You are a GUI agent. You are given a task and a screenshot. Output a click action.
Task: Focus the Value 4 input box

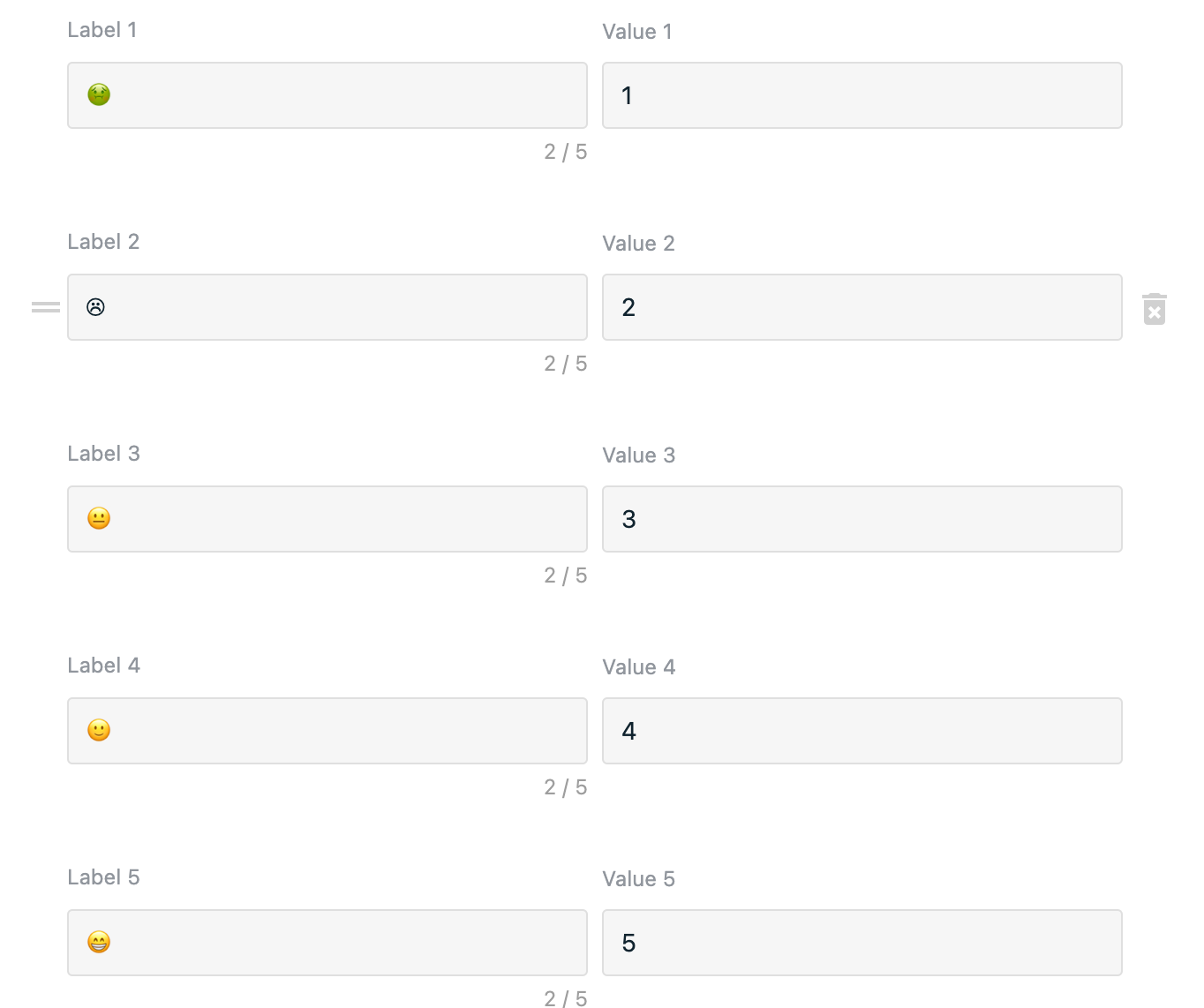(862, 731)
